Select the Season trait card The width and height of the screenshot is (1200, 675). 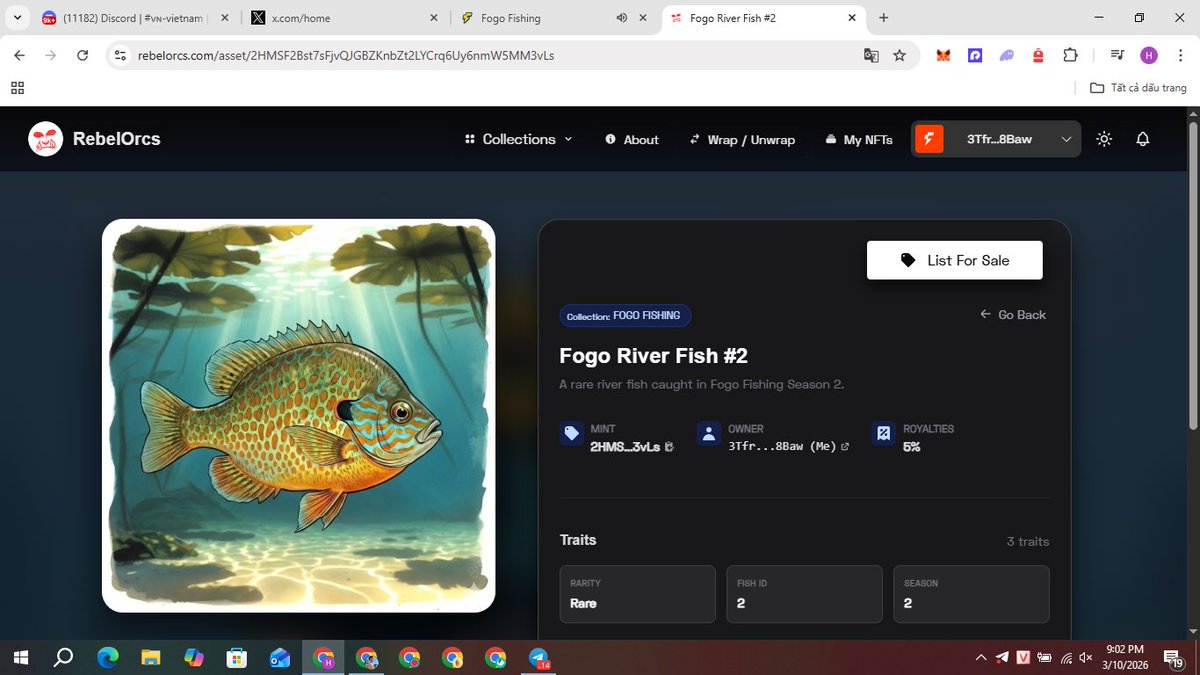971,594
